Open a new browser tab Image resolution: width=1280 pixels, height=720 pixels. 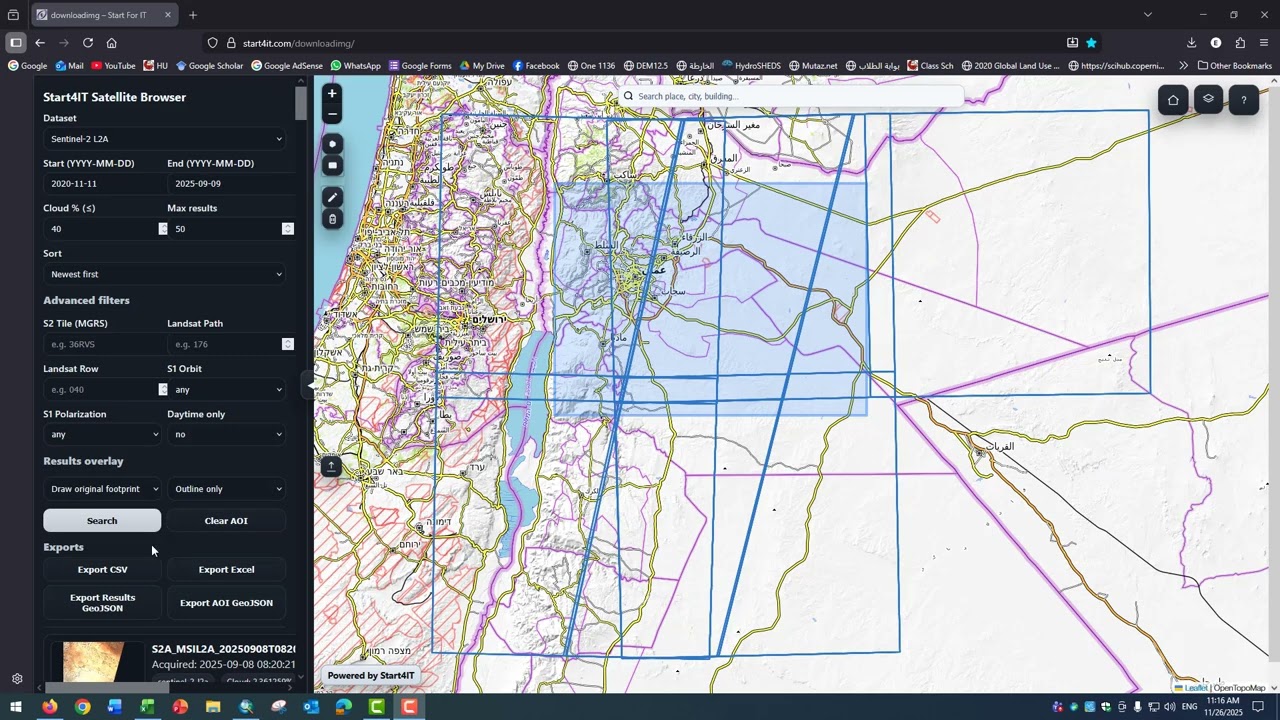pos(193,15)
